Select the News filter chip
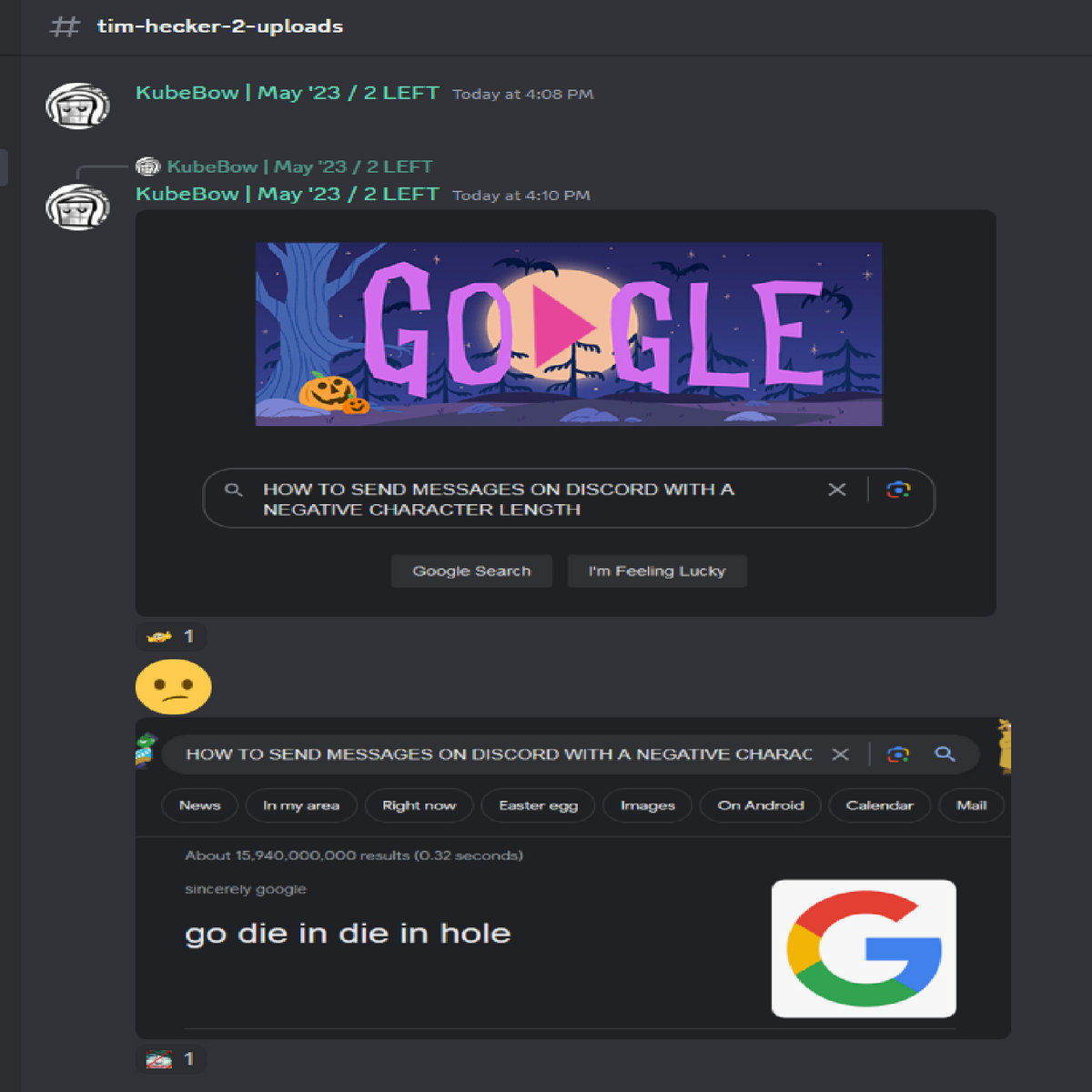The height and width of the screenshot is (1092, 1092). [199, 805]
